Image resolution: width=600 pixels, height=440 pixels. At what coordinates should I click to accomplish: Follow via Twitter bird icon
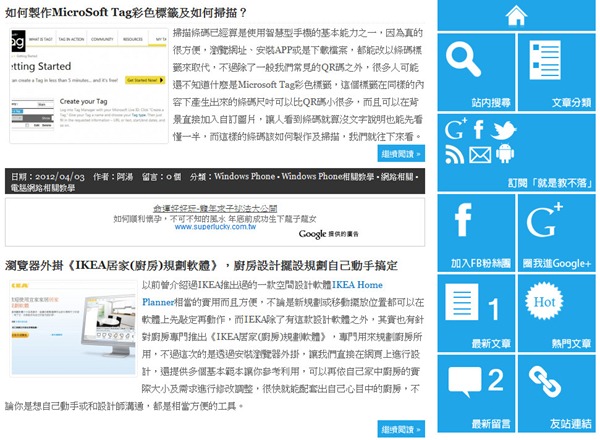[x=503, y=130]
